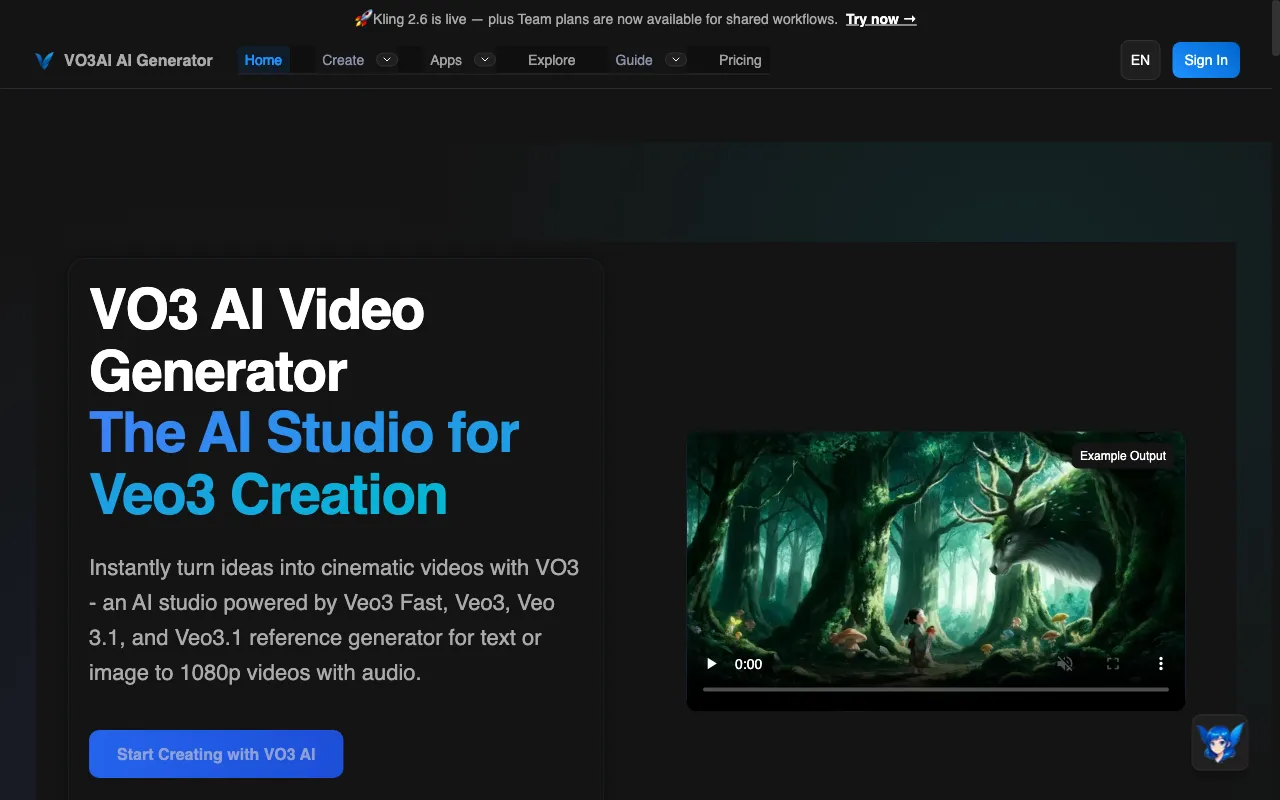Image resolution: width=1280 pixels, height=800 pixels.
Task: Unmute the example video audio
Action: [x=1065, y=664]
